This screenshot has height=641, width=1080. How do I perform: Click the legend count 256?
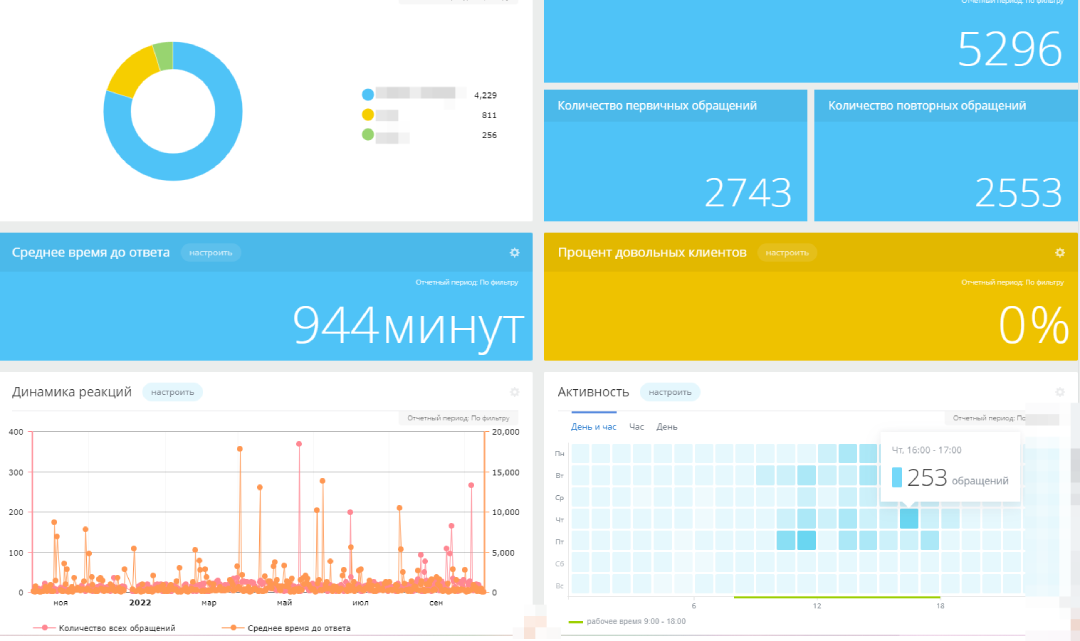(x=489, y=135)
